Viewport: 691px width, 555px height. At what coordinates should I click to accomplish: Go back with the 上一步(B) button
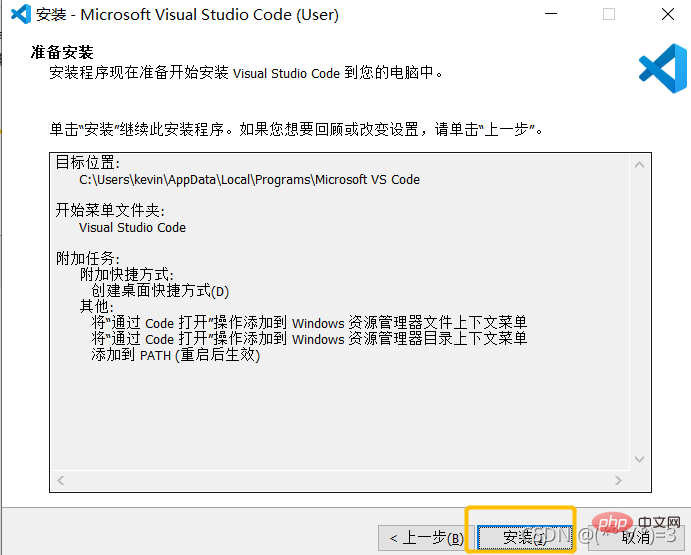pos(426,538)
